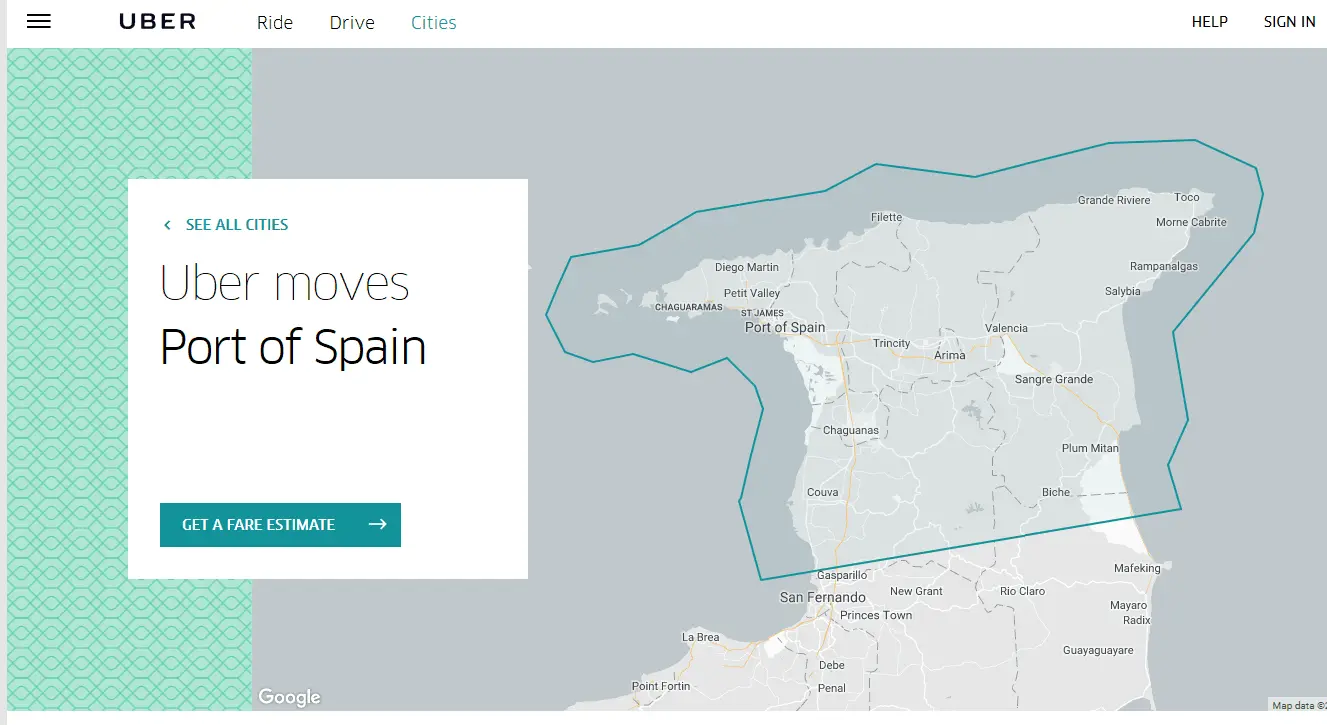Viewport: 1327px width, 725px height.
Task: Click Sangre Grande map label
Action: click(1054, 380)
